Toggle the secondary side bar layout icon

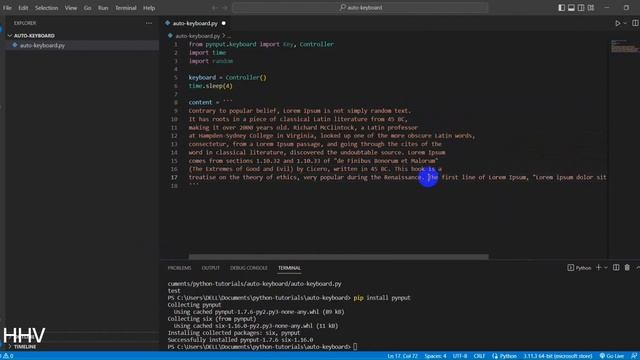[x=581, y=8]
